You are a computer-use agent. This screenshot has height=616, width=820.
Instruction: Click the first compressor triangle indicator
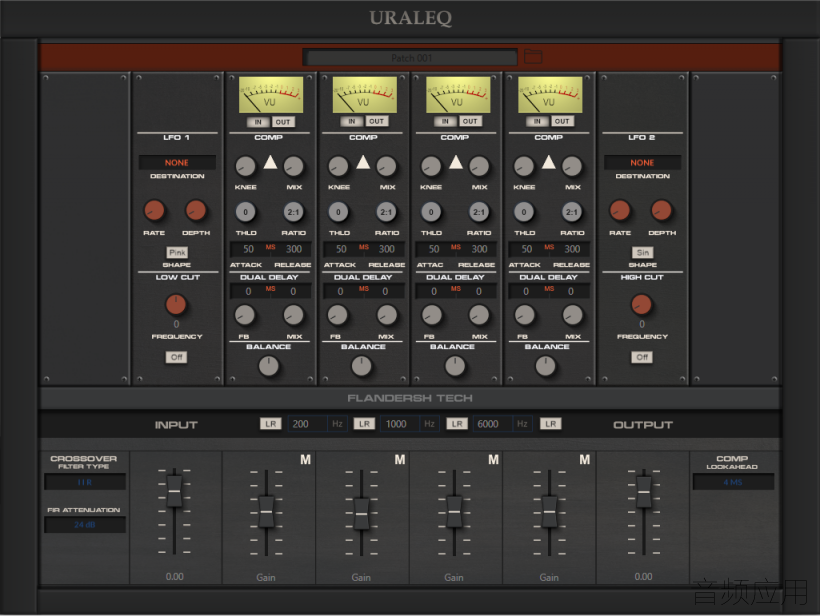pos(270,162)
